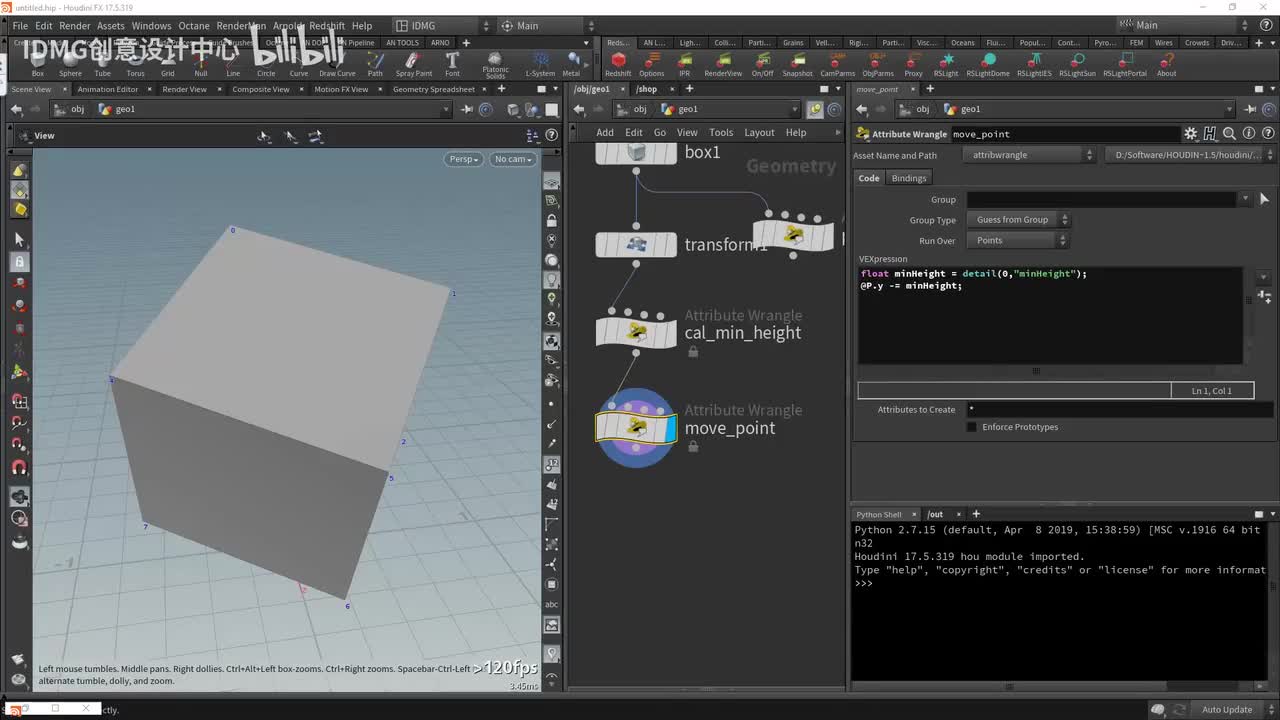
Task: Enable the Enforce Prototypes checkbox
Action: [971, 427]
